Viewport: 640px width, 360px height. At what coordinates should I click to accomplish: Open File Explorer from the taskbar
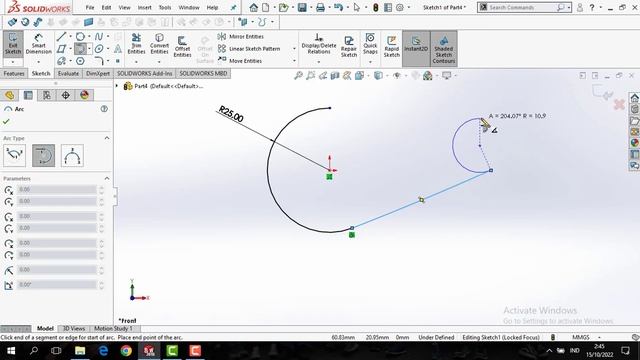(x=80, y=351)
